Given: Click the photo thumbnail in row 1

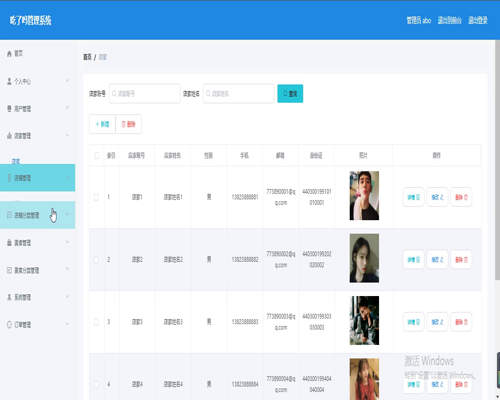Looking at the screenshot, I should [364, 196].
